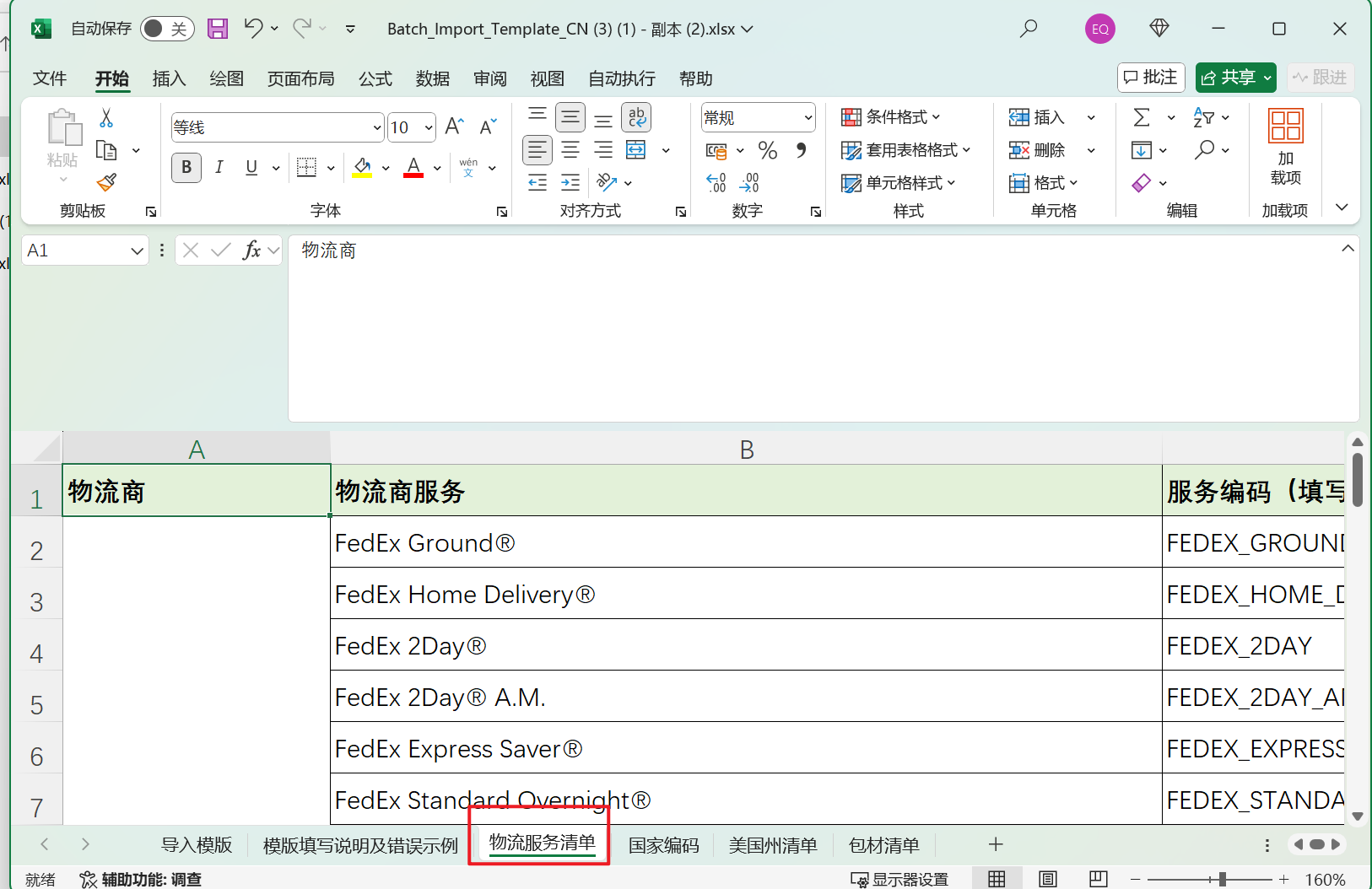Click the Copy icon
The width and height of the screenshot is (1372, 889).
pos(106,150)
